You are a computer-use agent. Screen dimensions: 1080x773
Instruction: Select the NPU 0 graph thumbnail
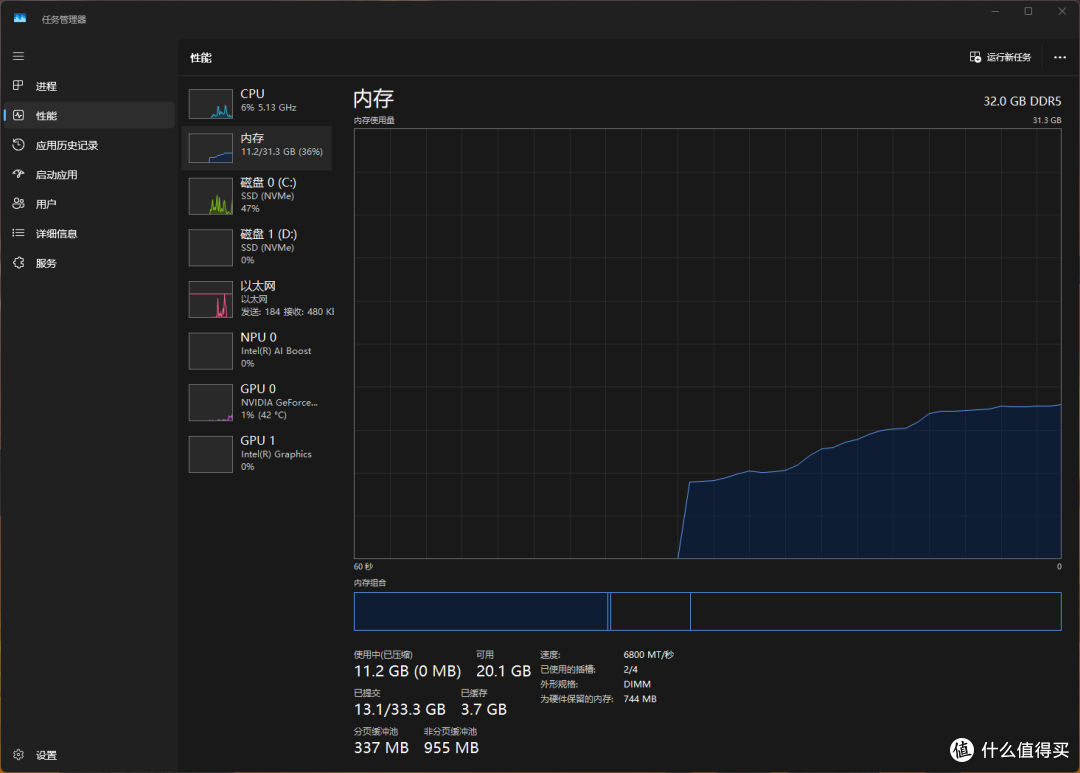(x=211, y=351)
